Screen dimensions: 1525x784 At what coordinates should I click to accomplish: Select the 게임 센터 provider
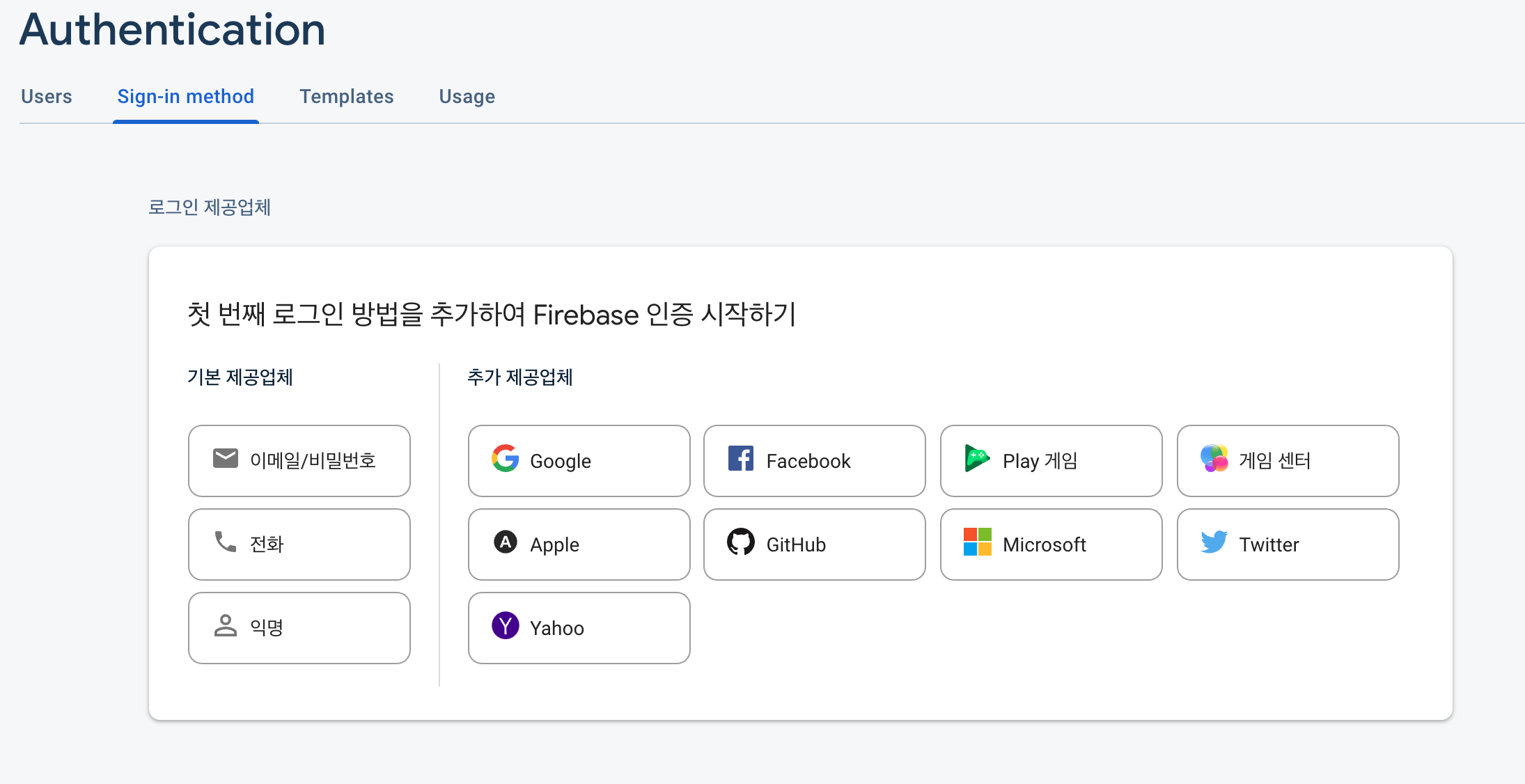coord(1288,461)
